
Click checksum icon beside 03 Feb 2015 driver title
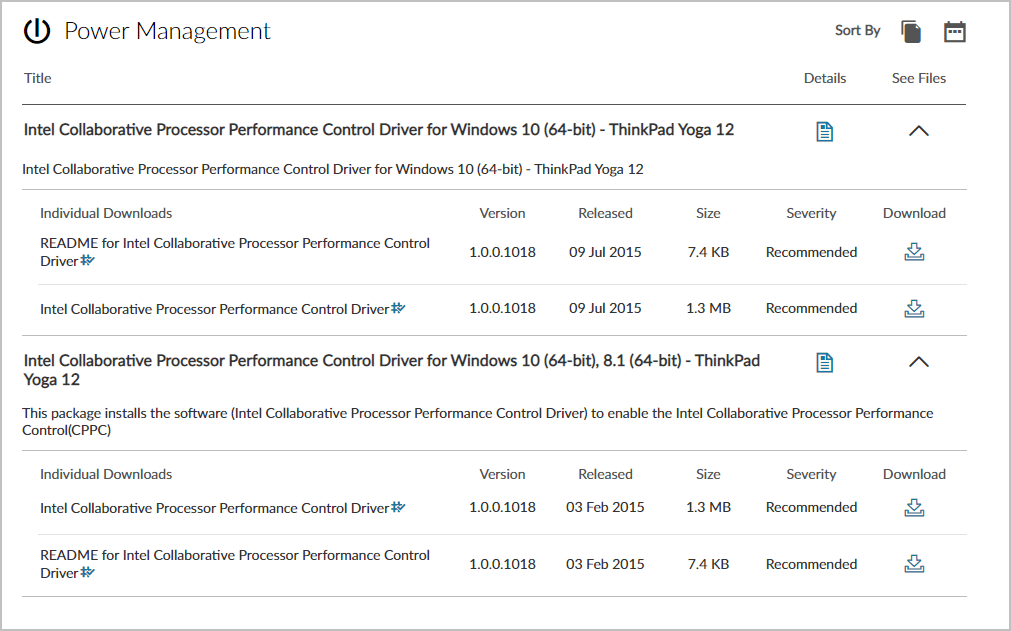point(398,507)
